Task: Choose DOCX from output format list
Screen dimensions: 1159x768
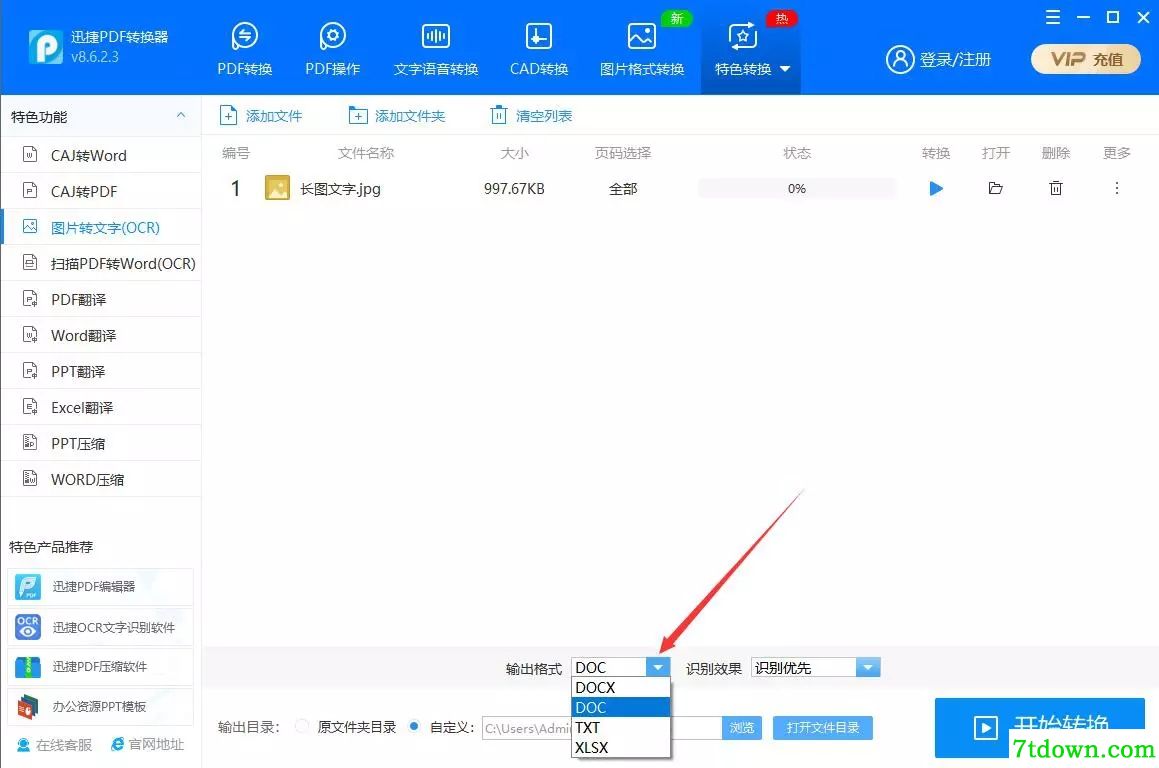Action: pyautogui.click(x=621, y=687)
